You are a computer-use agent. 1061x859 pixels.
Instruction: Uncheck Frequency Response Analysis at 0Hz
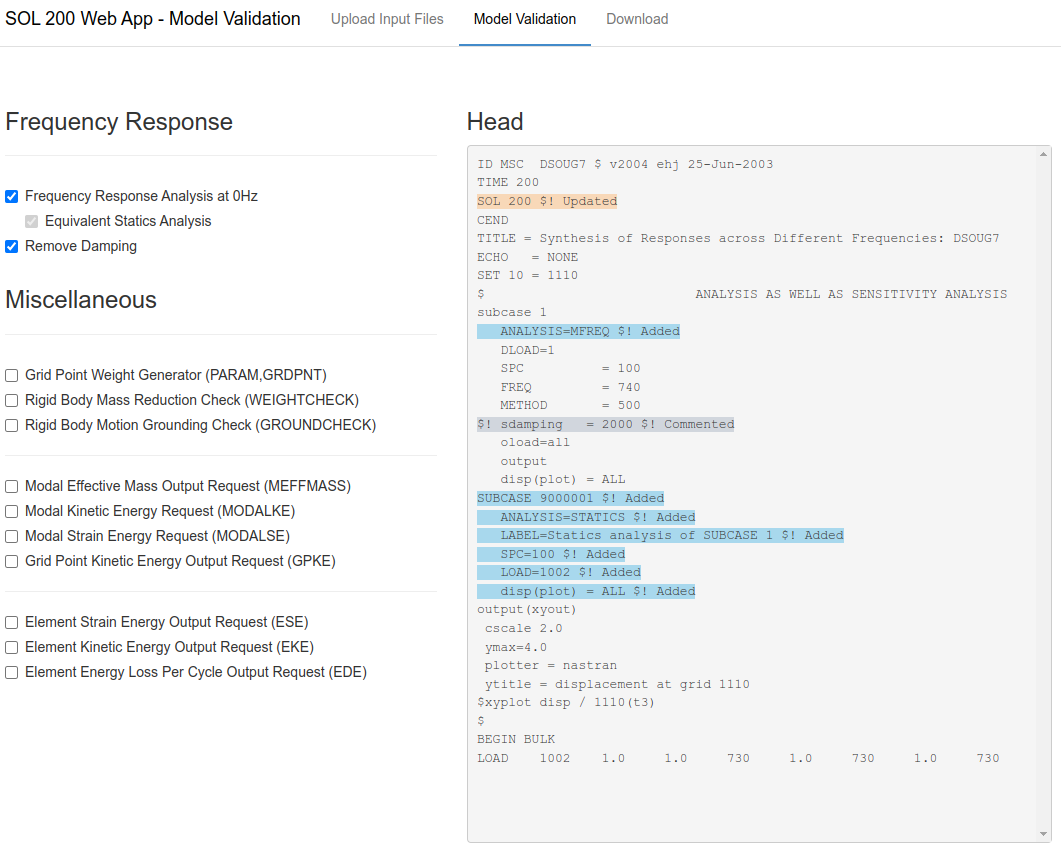pyautogui.click(x=12, y=196)
